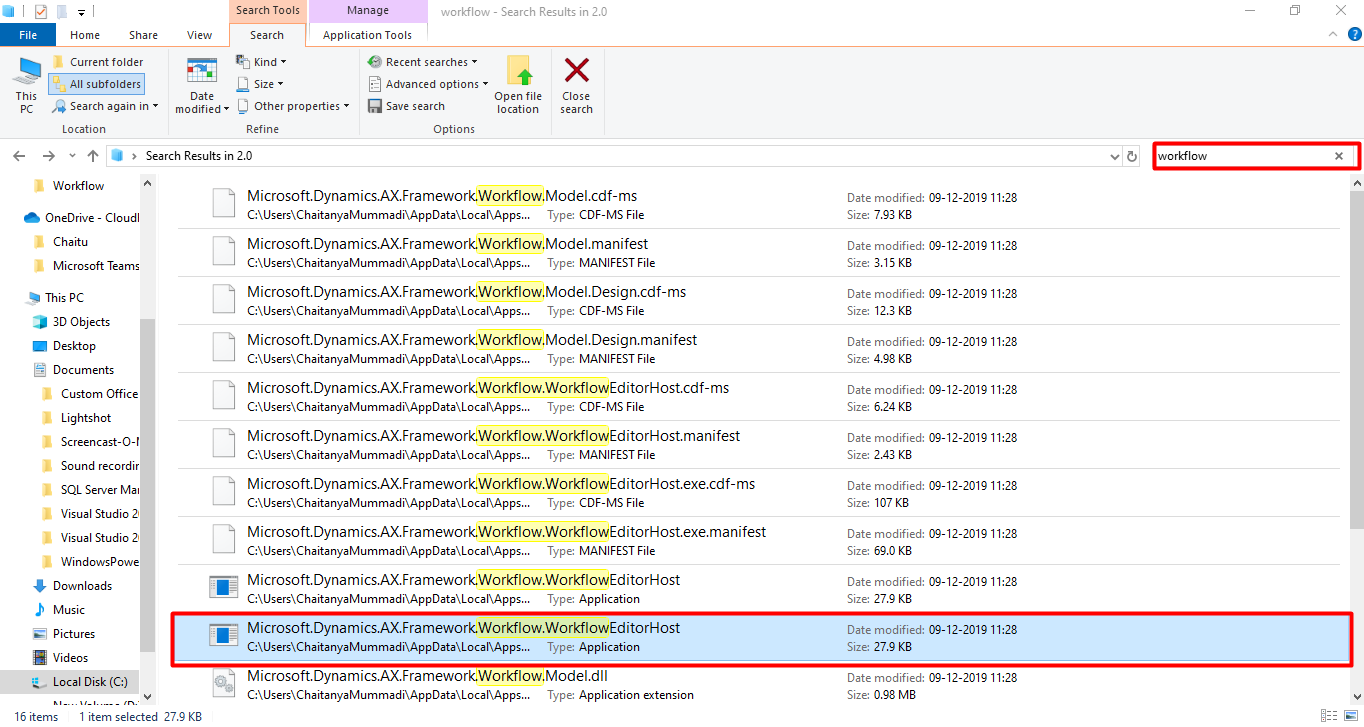Click the address bar Search Results in 2.0

click(199, 156)
